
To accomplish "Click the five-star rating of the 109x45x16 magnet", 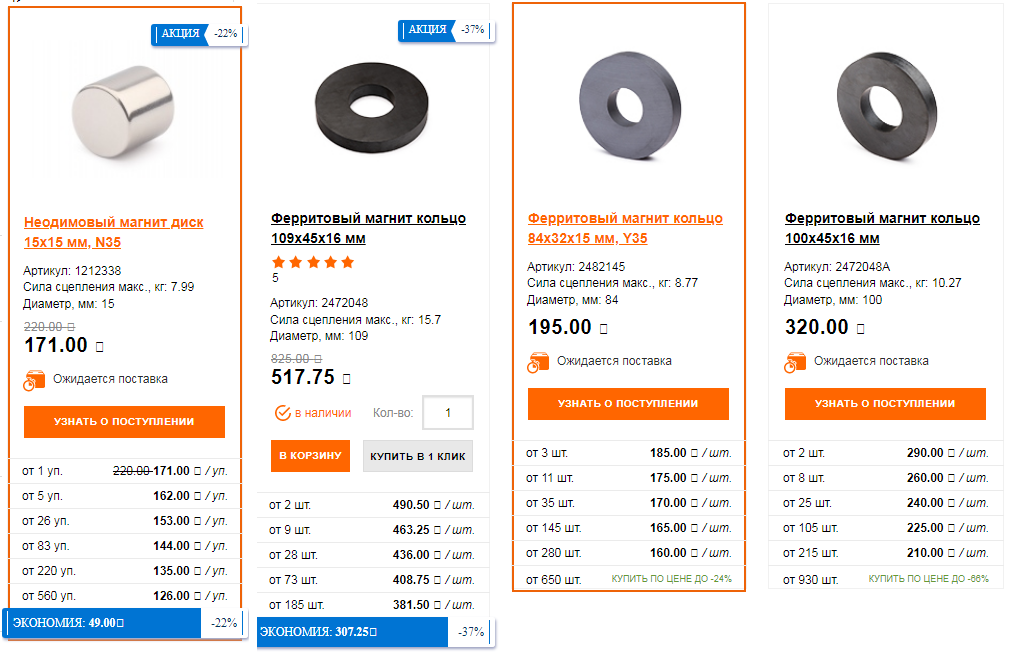I will pyautogui.click(x=312, y=262).
